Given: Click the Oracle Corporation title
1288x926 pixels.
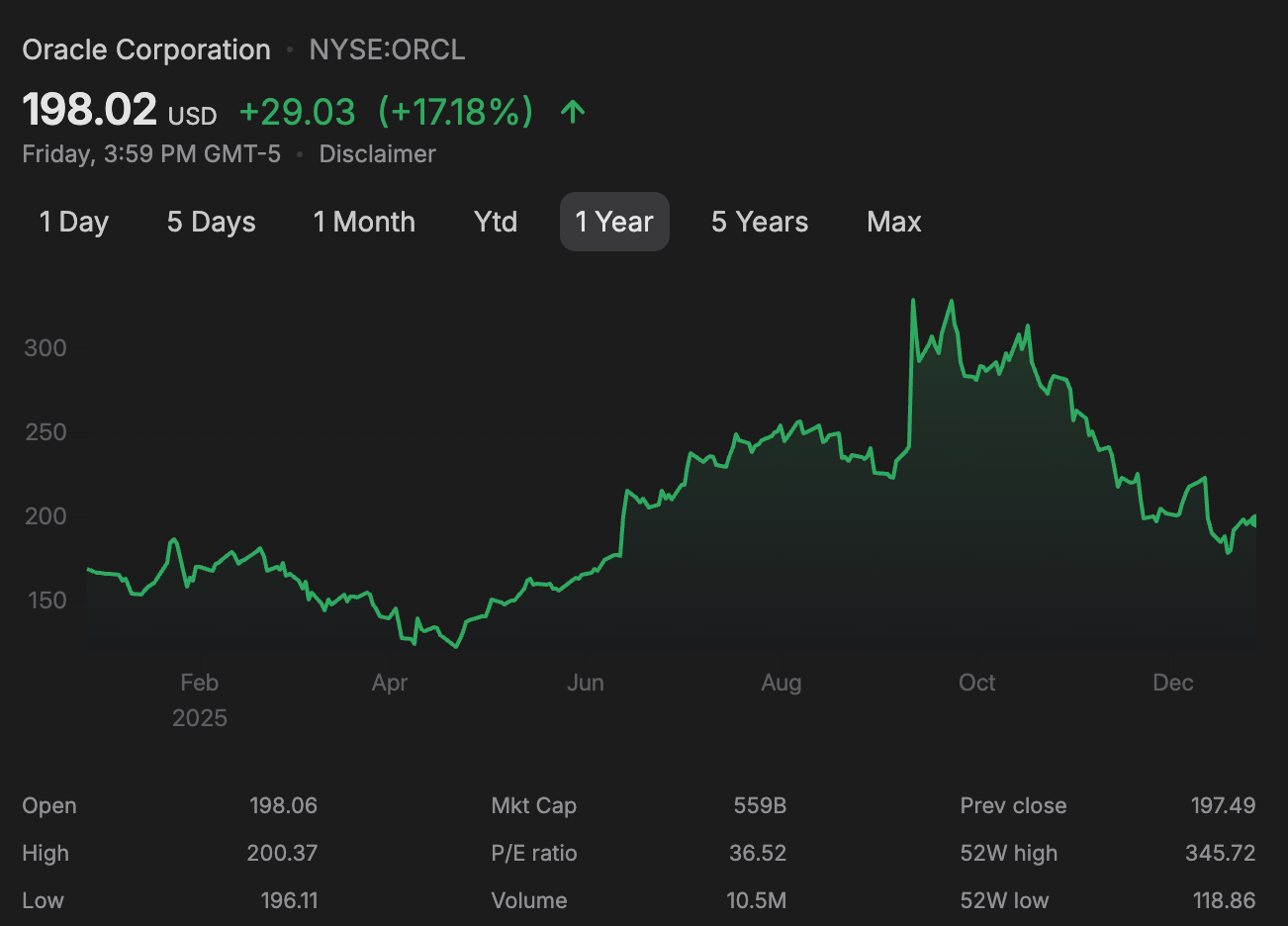Looking at the screenshot, I should coord(146,49).
